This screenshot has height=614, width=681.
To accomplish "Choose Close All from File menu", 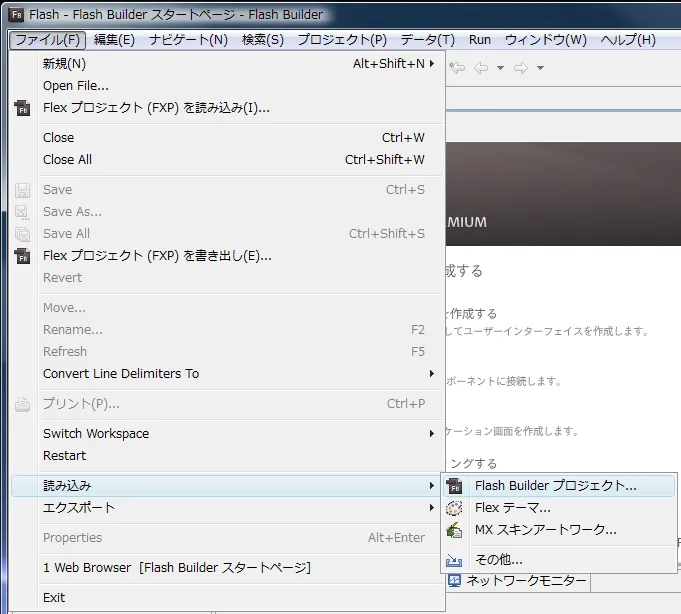I will 228,160.
